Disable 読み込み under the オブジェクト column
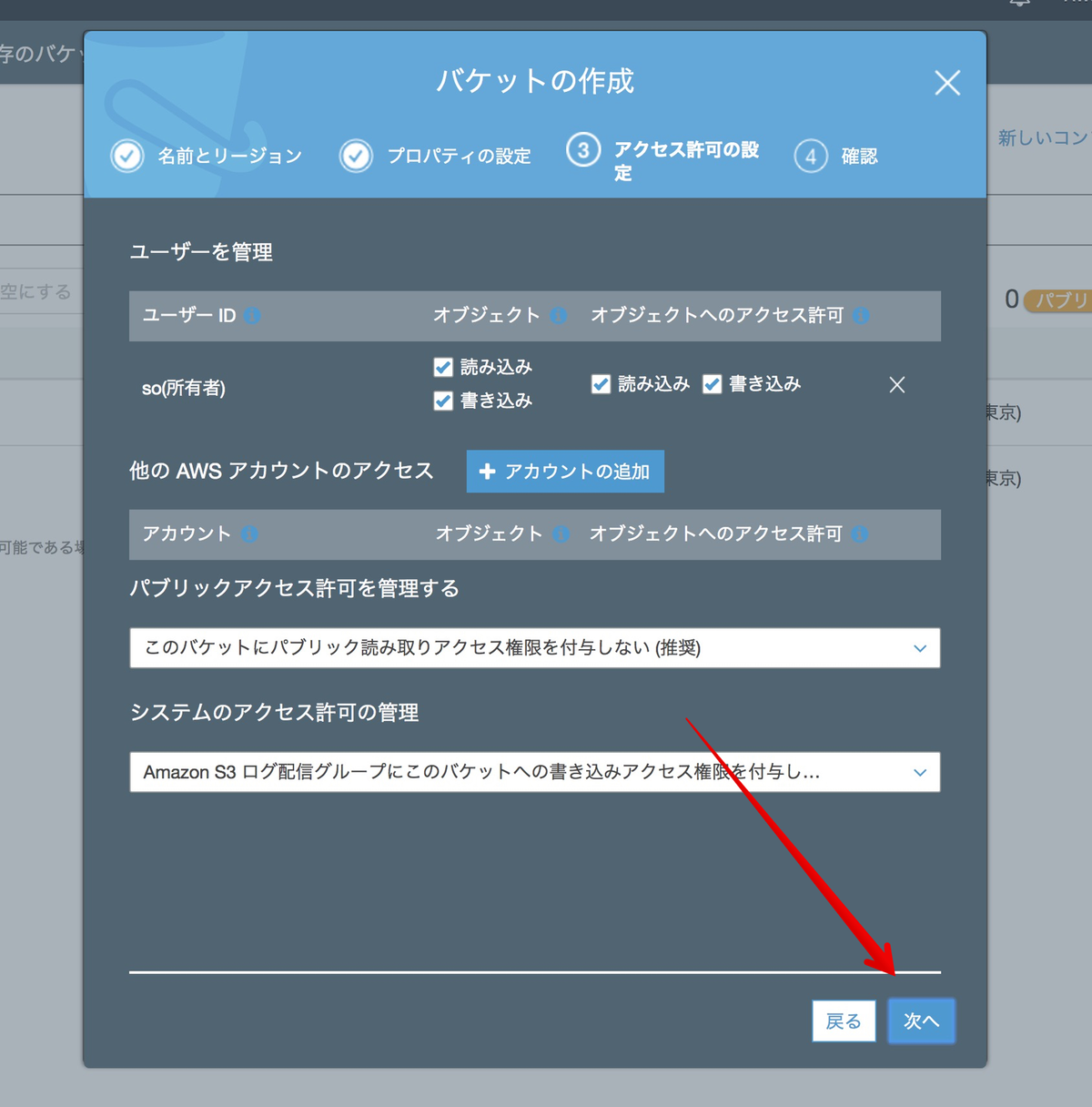1092x1107 pixels. pos(443,367)
